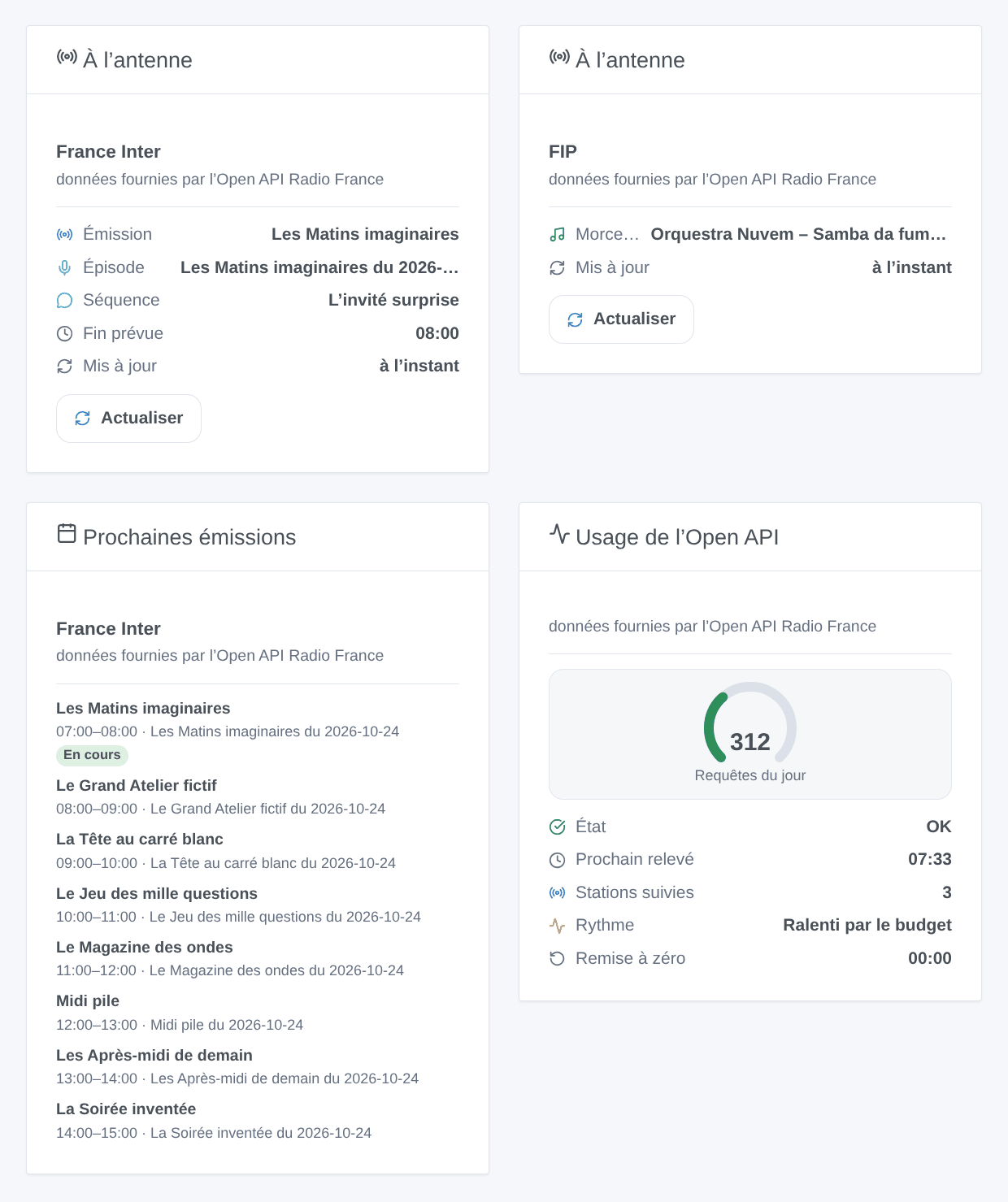Click the Usage de l'Open API heading
The image size is (1008, 1202).
(677, 537)
